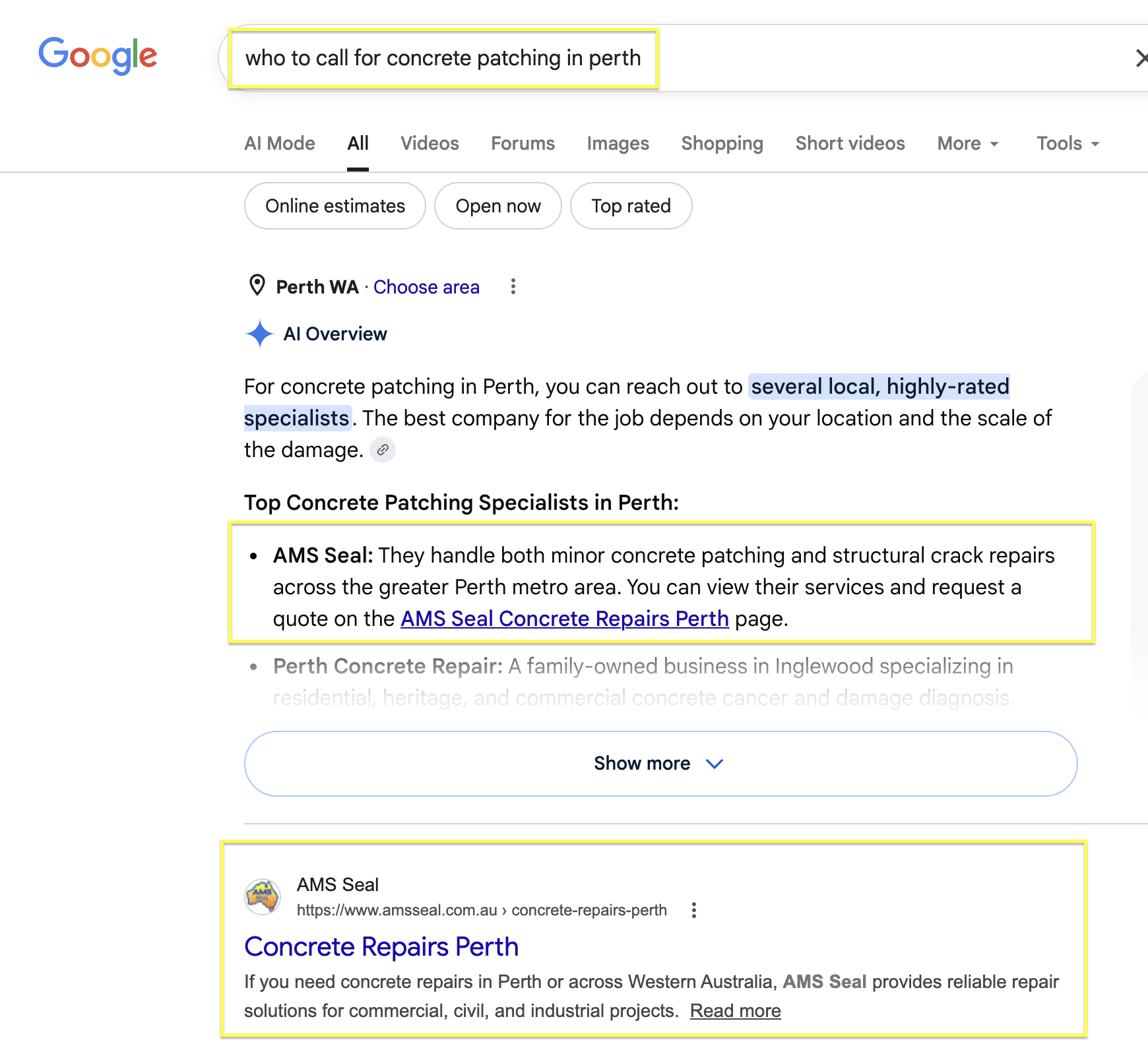Click the AI Overview sparkle icon
The height and width of the screenshot is (1050, 1148).
[x=259, y=334]
